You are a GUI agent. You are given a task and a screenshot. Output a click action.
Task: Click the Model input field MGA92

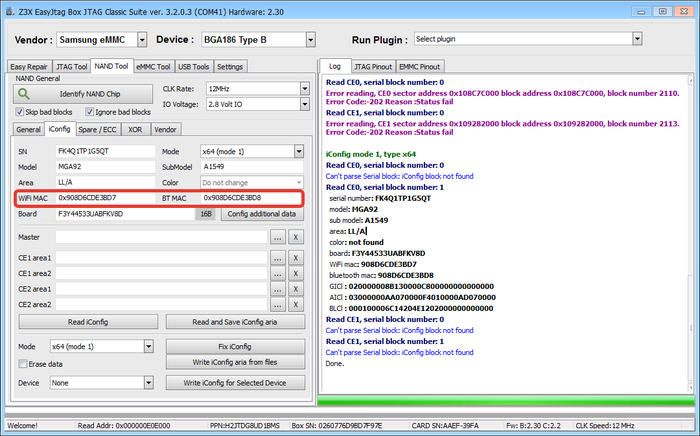click(105, 167)
